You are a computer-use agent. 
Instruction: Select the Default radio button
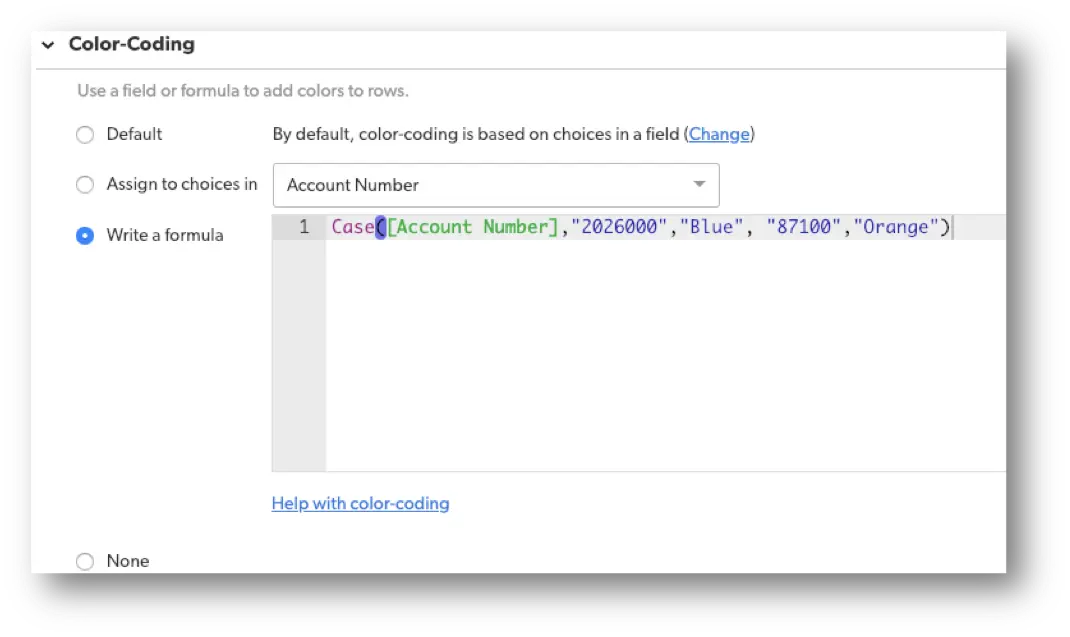[85, 134]
